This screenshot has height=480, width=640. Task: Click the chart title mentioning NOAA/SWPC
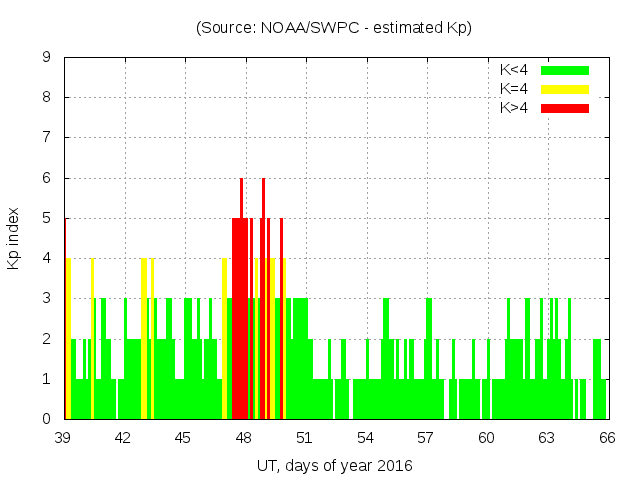334,28
